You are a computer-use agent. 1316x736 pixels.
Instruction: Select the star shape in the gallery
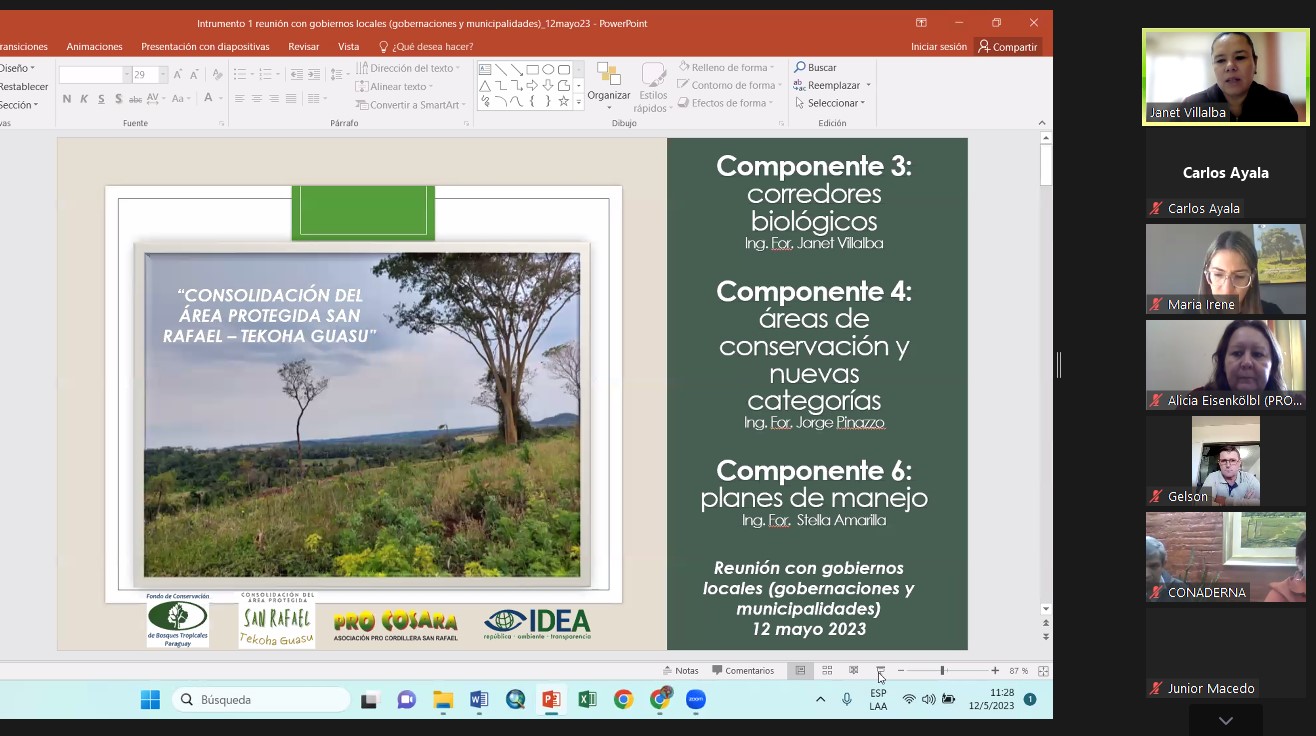[563, 101]
